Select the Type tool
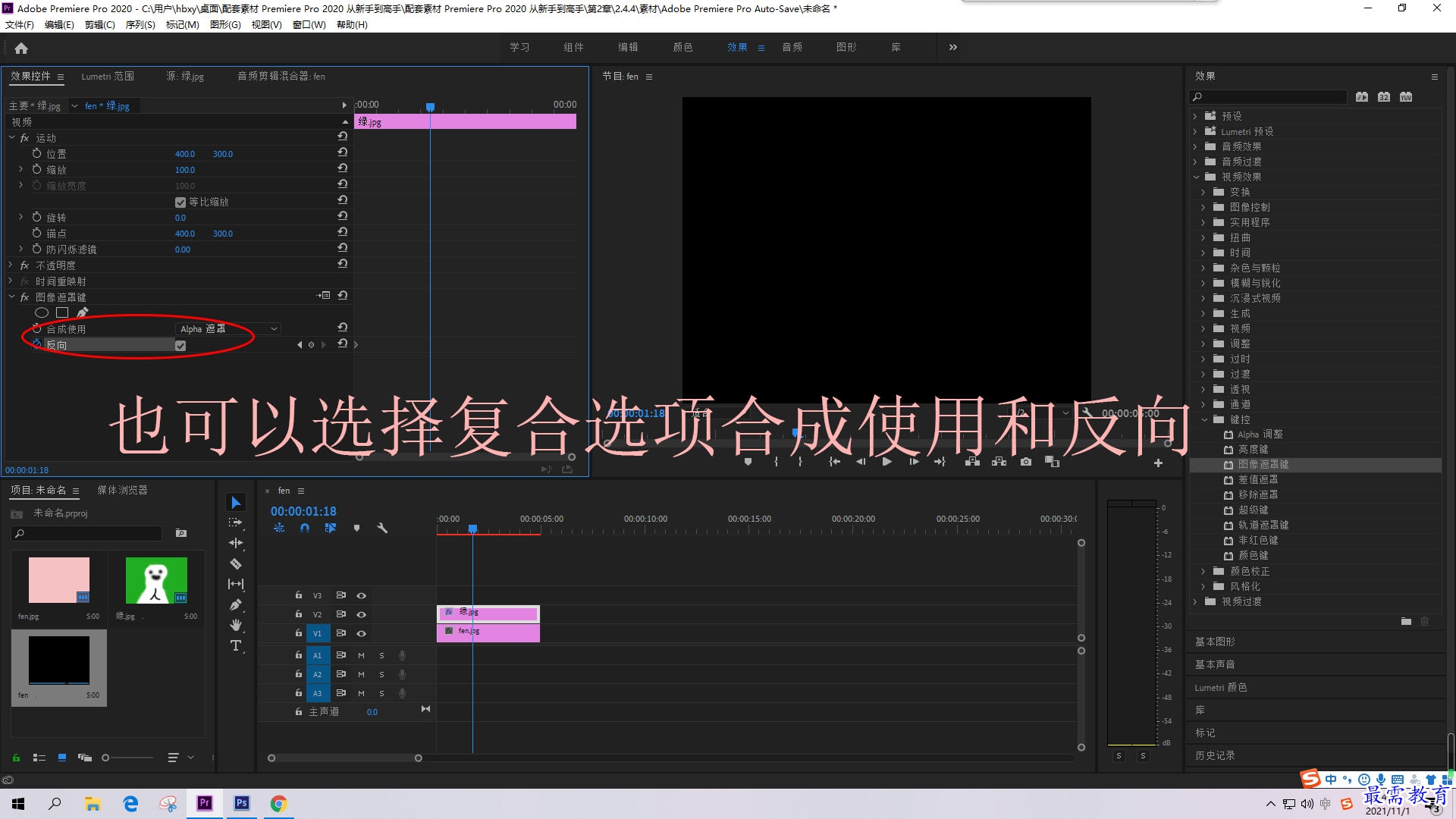 [x=236, y=645]
